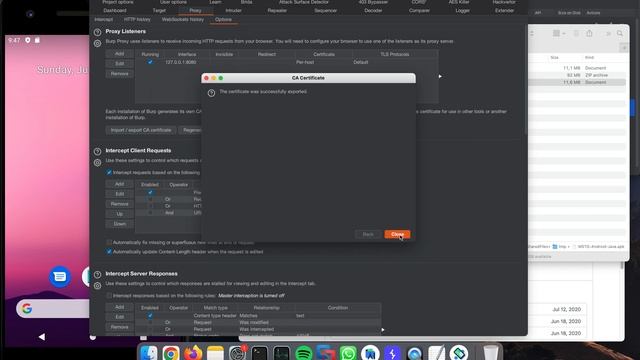640x360 pixels.
Task: Tap the Google logo in the Android search bar
Action: pos(27,309)
